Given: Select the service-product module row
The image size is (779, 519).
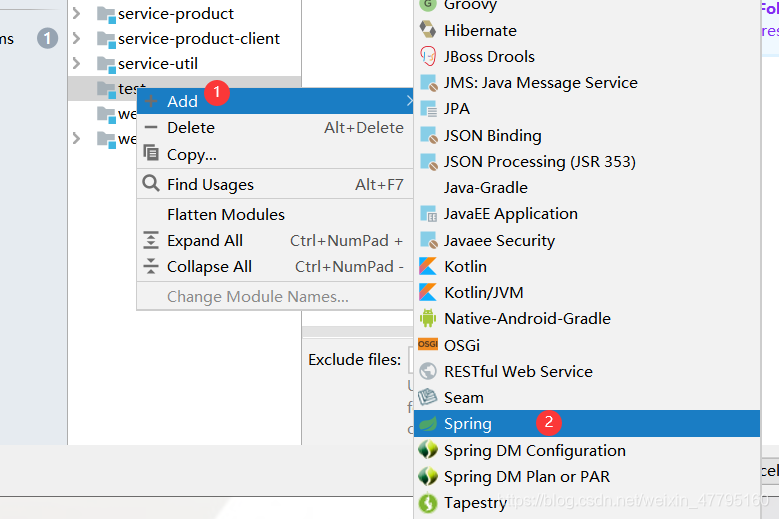Looking at the screenshot, I should click(184, 13).
